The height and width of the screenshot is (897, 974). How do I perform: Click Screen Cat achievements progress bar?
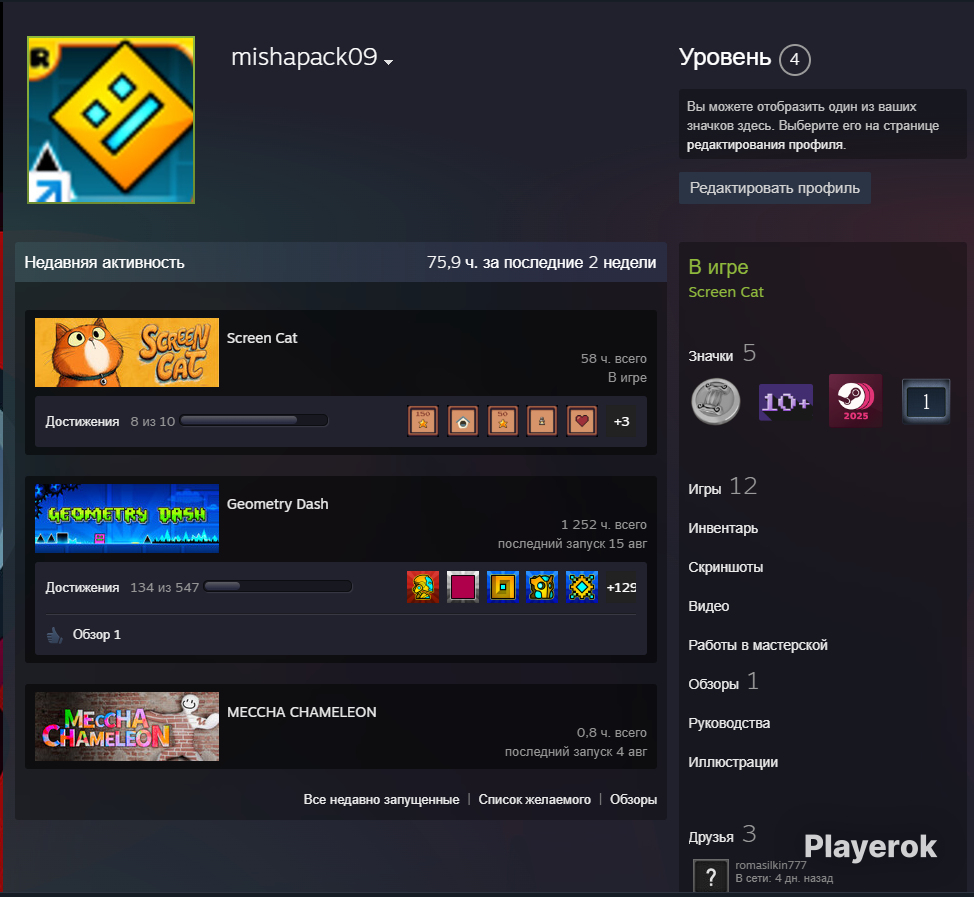pos(254,421)
